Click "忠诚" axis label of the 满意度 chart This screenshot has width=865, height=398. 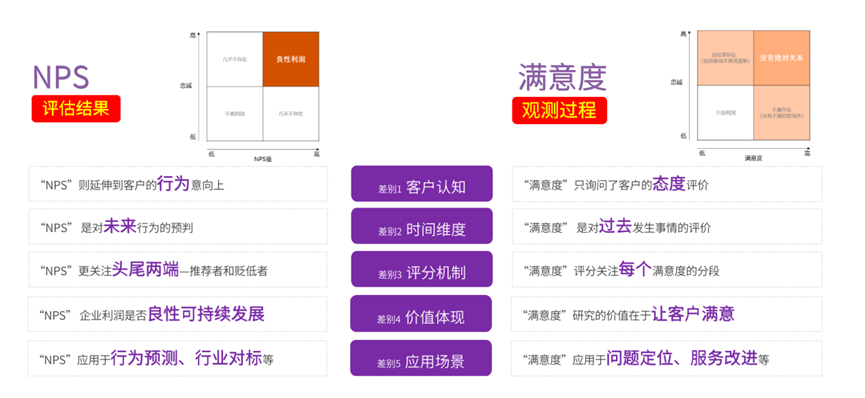point(676,82)
